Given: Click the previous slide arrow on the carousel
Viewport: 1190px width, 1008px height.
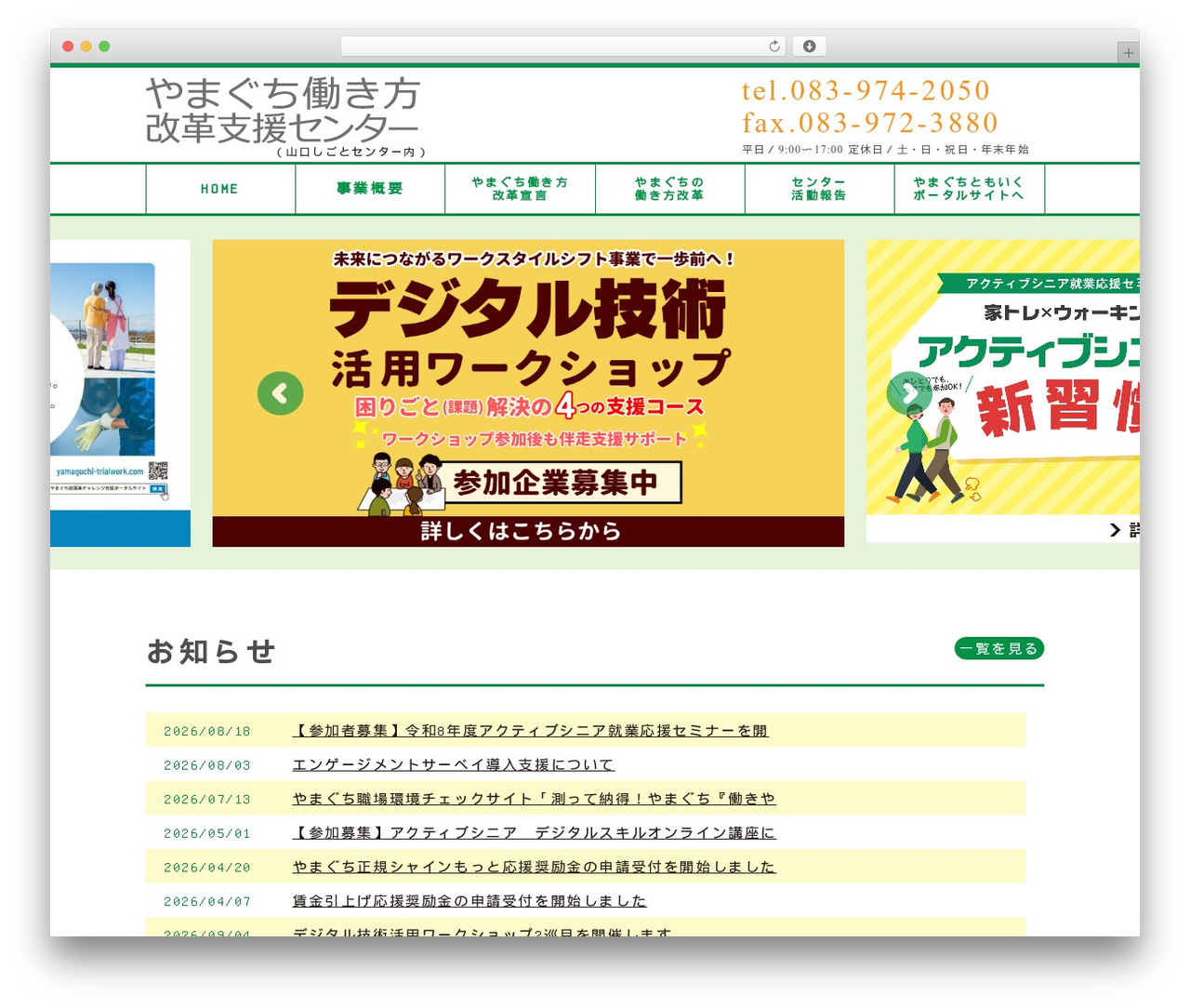Looking at the screenshot, I should 280,393.
